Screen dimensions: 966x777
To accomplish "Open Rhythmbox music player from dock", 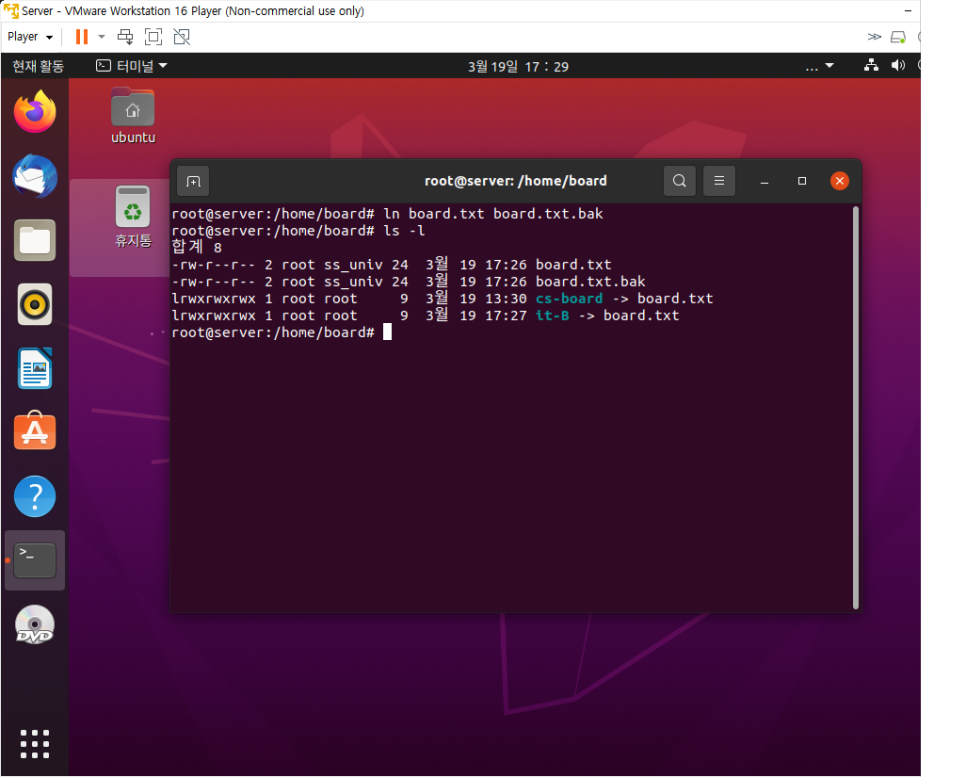I will click(34, 304).
